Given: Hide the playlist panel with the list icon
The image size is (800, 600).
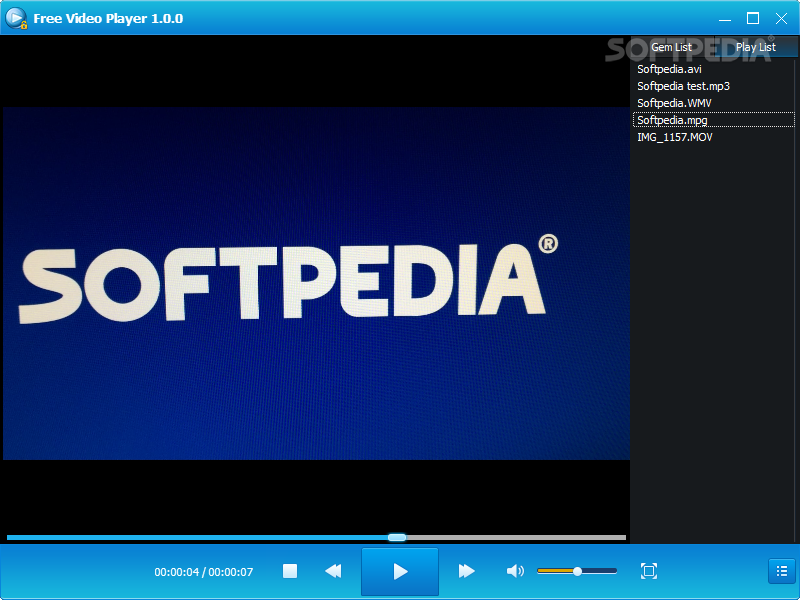Looking at the screenshot, I should click(x=782, y=571).
